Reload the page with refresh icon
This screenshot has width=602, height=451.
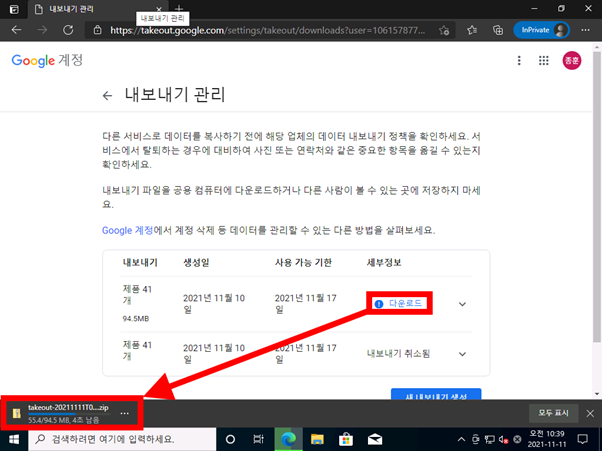click(68, 30)
